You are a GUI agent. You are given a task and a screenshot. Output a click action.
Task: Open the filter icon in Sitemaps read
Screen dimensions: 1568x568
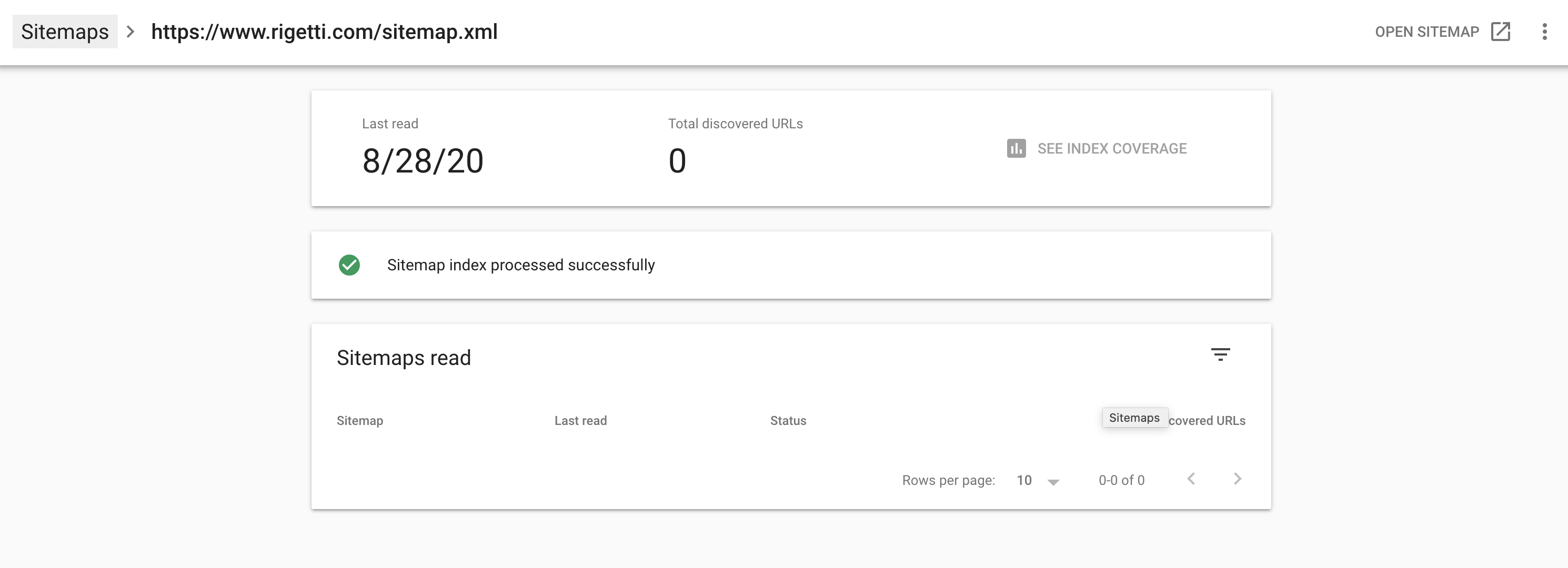point(1220,354)
